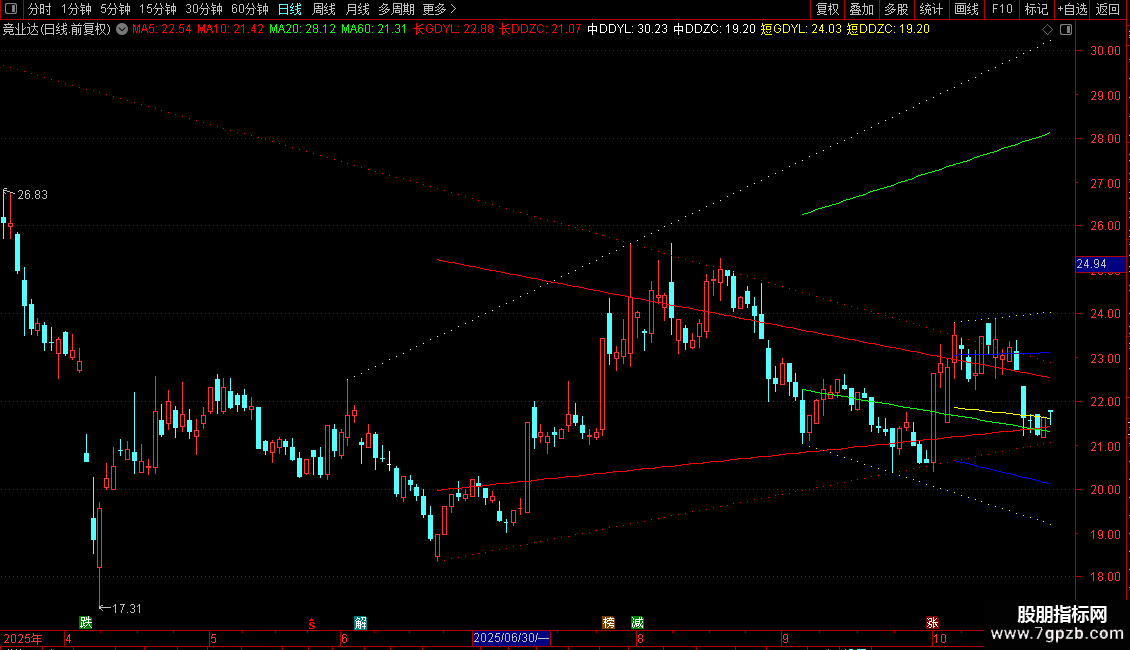Click the red $ marker on timeline

[x=311, y=624]
